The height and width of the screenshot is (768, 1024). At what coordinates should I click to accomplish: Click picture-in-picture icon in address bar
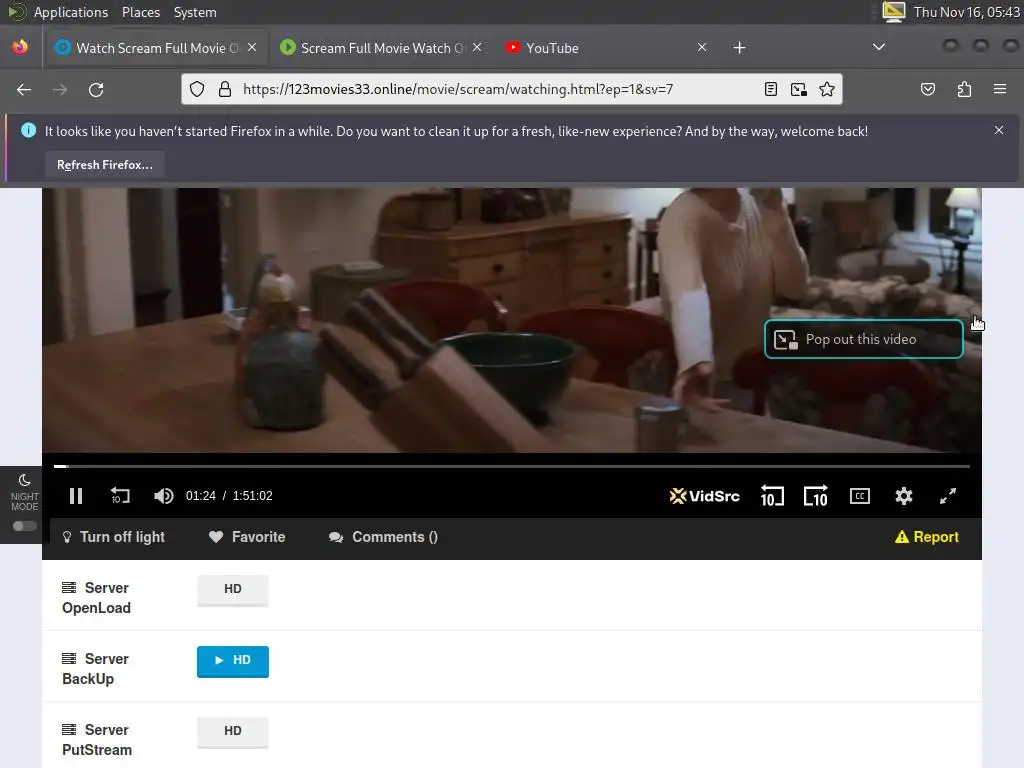point(799,89)
